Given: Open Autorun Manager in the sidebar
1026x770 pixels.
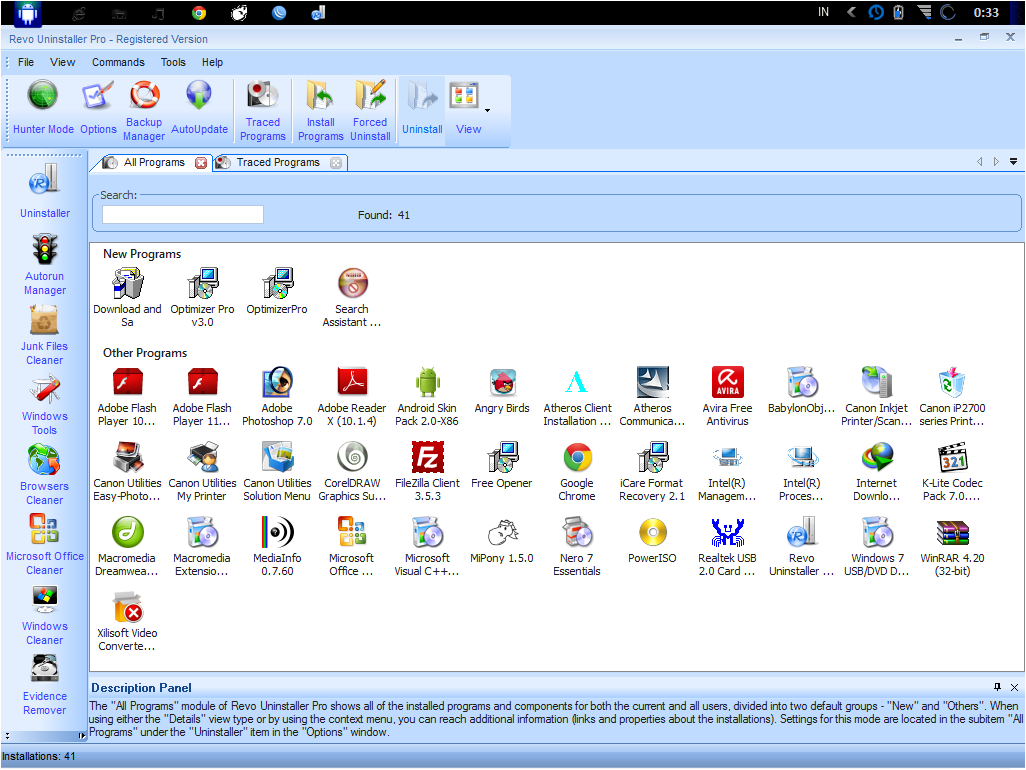Looking at the screenshot, I should coord(44,264).
